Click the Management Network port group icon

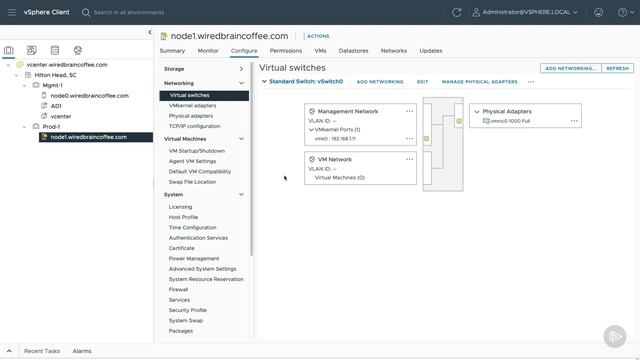click(x=312, y=111)
